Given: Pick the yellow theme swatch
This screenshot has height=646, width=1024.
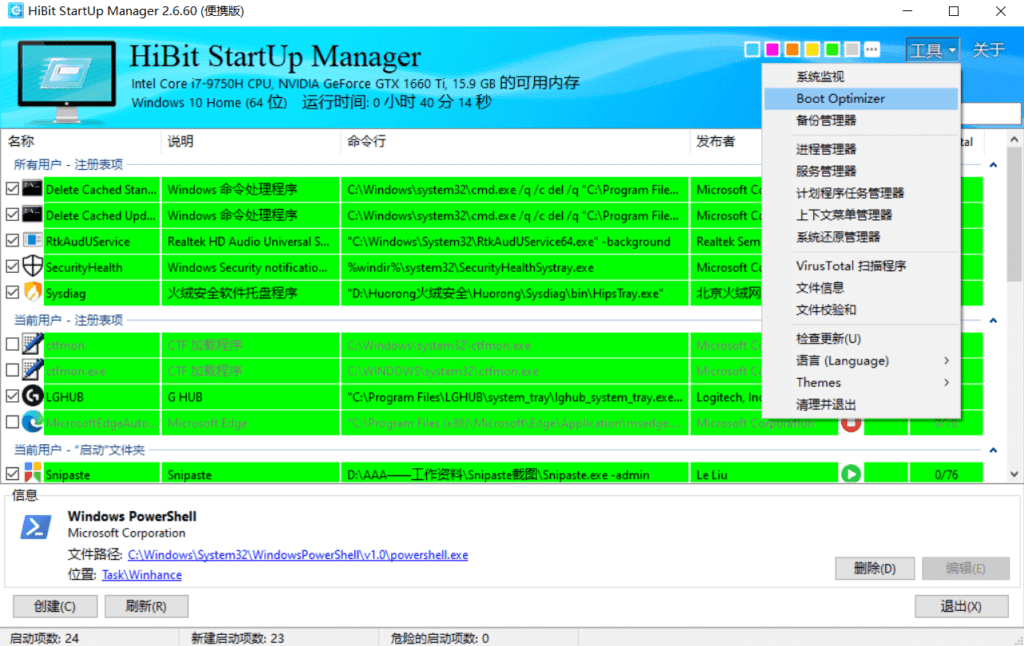Looking at the screenshot, I should click(x=812, y=49).
